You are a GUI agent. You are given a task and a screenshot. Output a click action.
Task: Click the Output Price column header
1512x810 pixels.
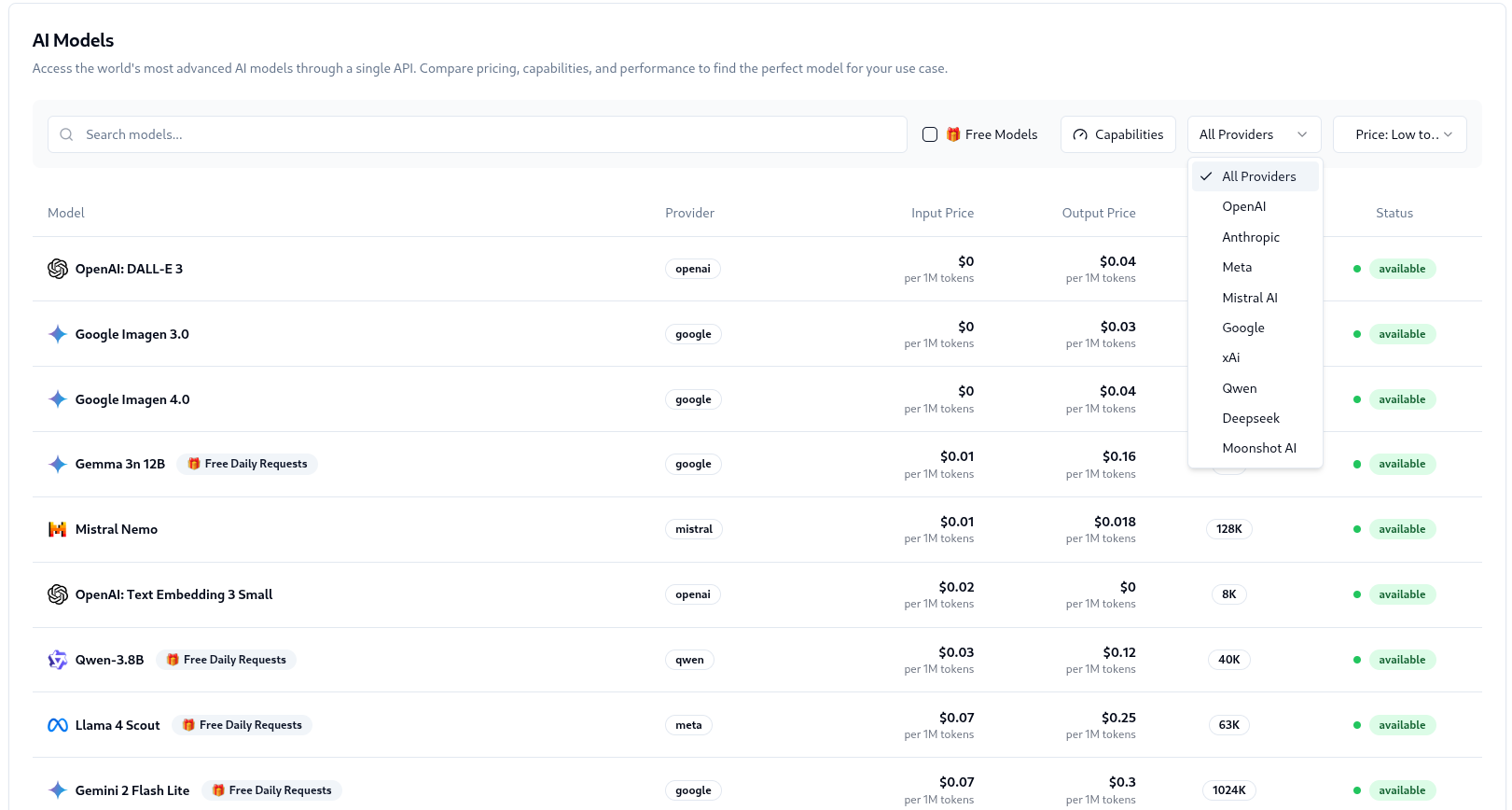point(1099,213)
